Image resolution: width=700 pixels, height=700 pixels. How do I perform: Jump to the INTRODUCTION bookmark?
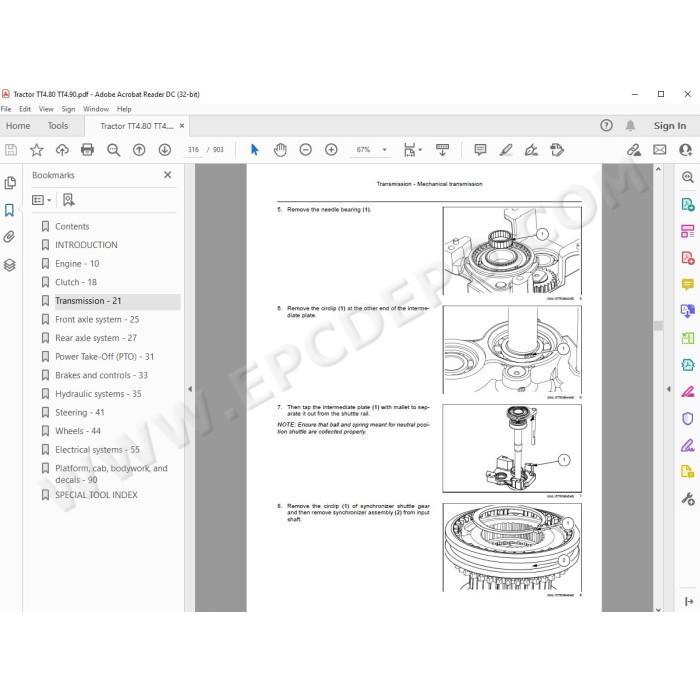tap(86, 245)
